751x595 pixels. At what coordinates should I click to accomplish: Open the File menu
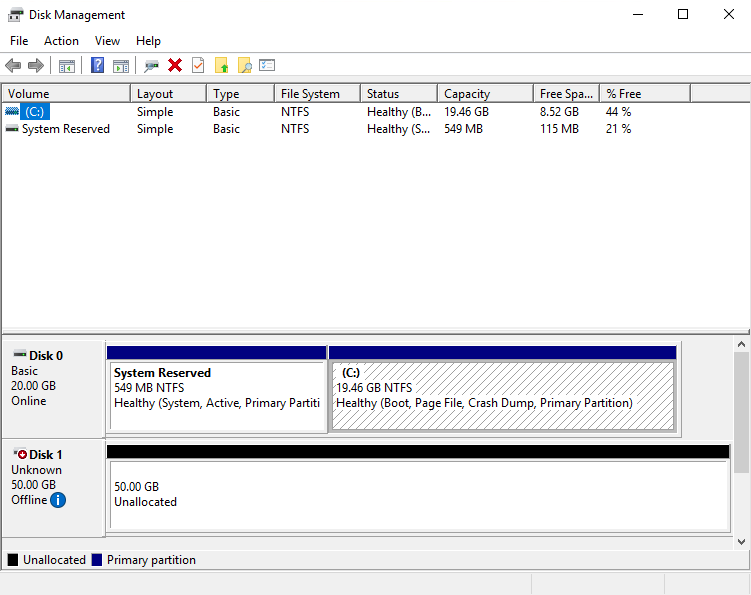[x=19, y=41]
